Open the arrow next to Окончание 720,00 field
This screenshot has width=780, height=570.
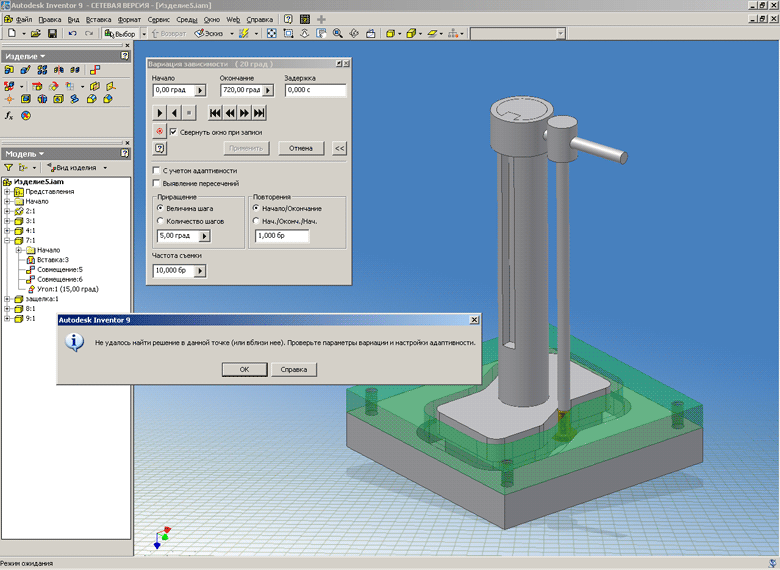pos(268,90)
